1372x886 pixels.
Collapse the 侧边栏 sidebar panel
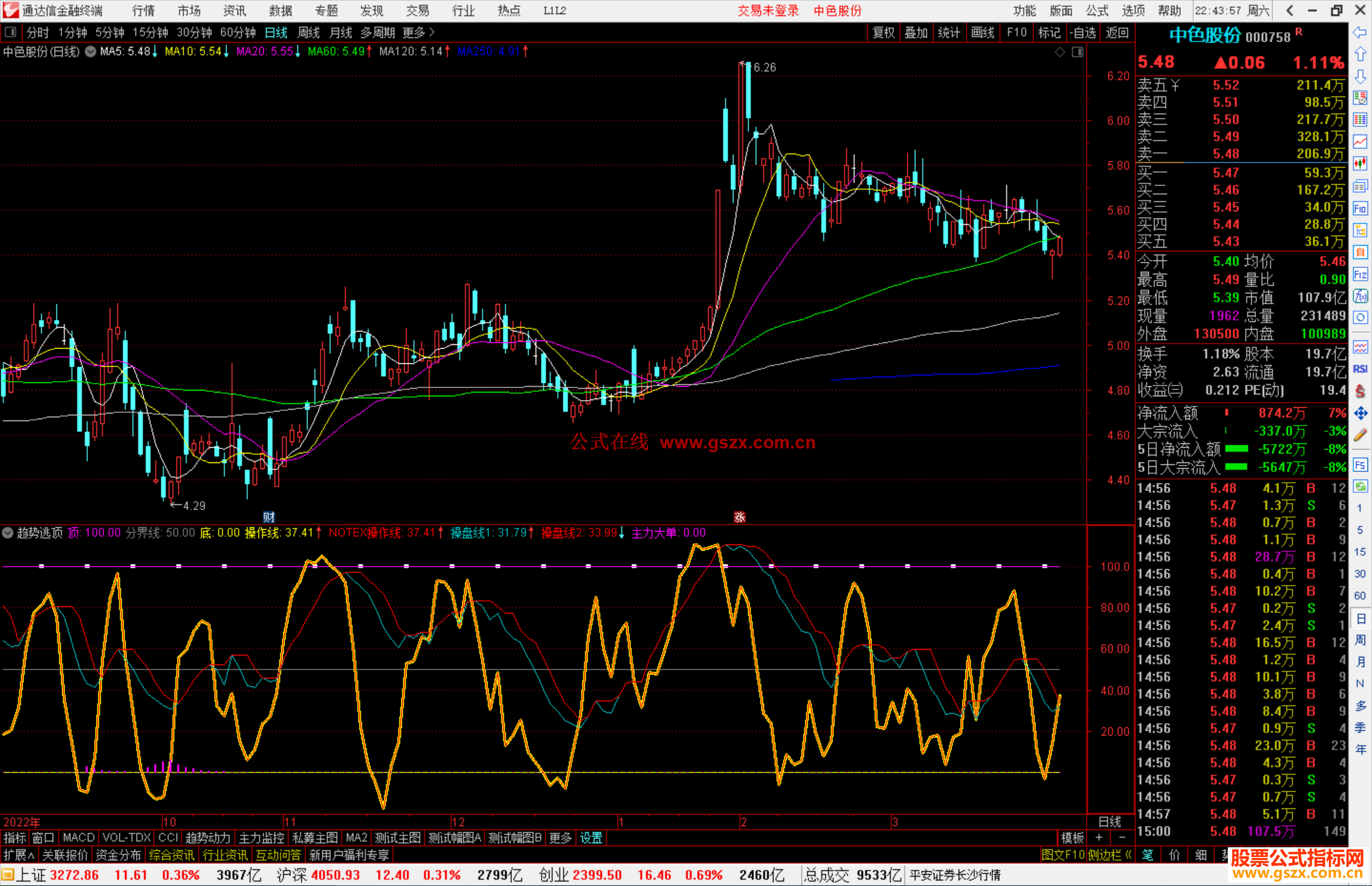(1110, 855)
